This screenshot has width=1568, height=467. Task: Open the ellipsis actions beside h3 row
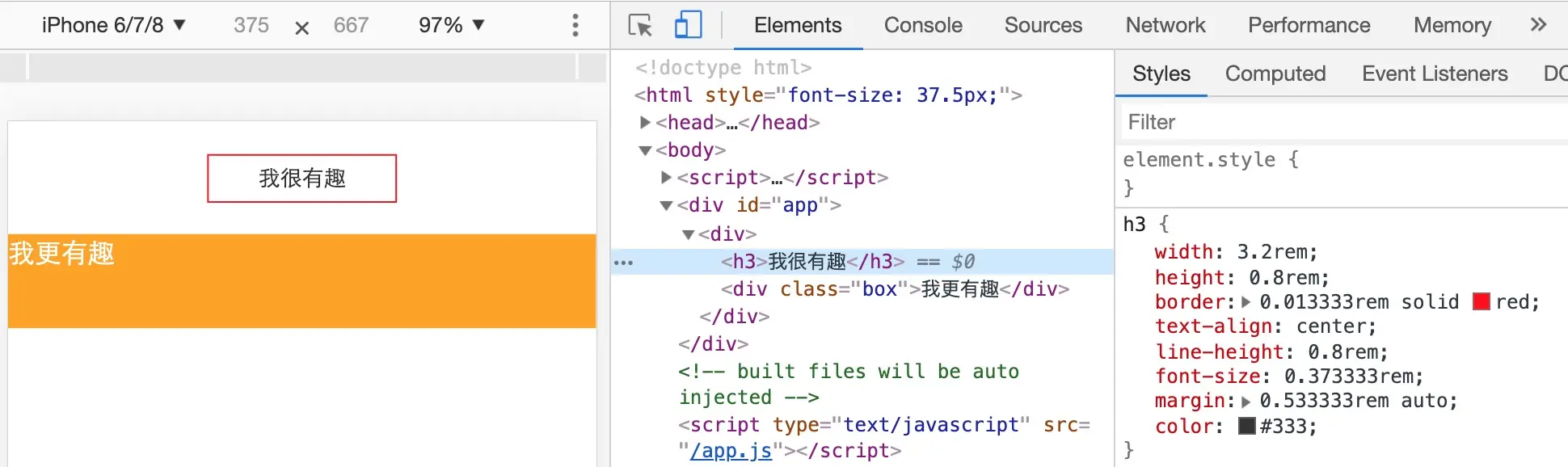tap(624, 263)
